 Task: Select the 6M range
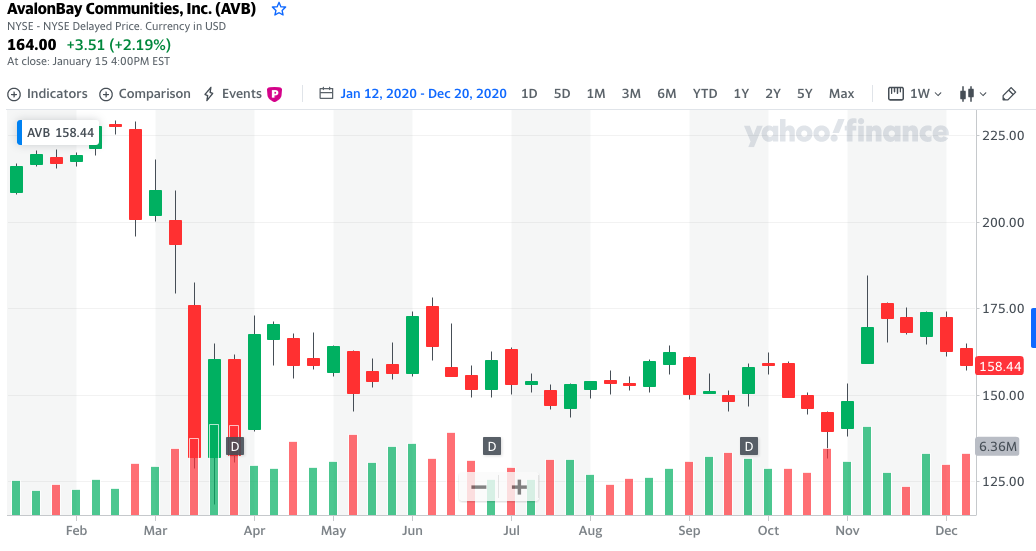tap(667, 94)
